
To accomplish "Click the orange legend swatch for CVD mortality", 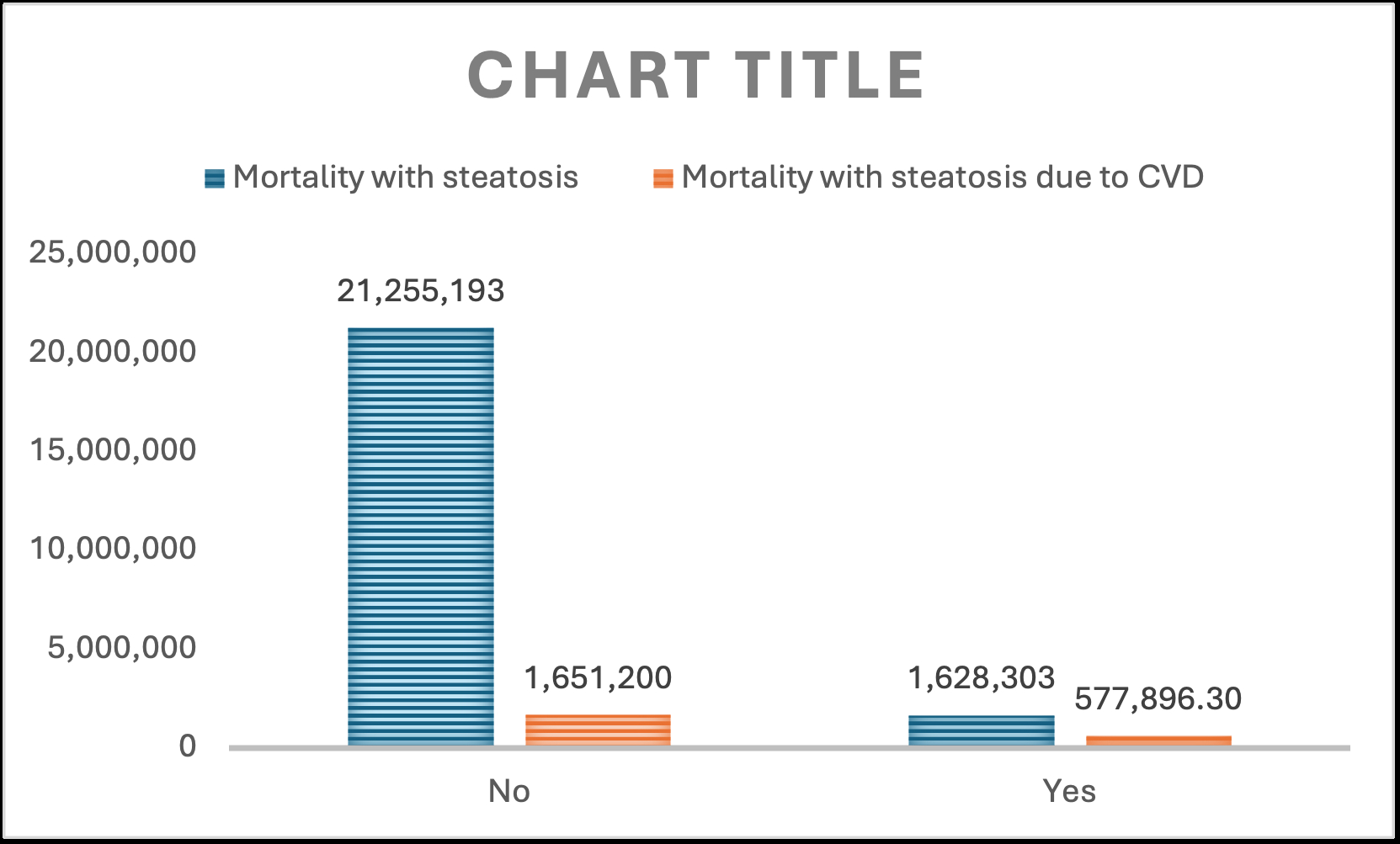I will (x=663, y=178).
